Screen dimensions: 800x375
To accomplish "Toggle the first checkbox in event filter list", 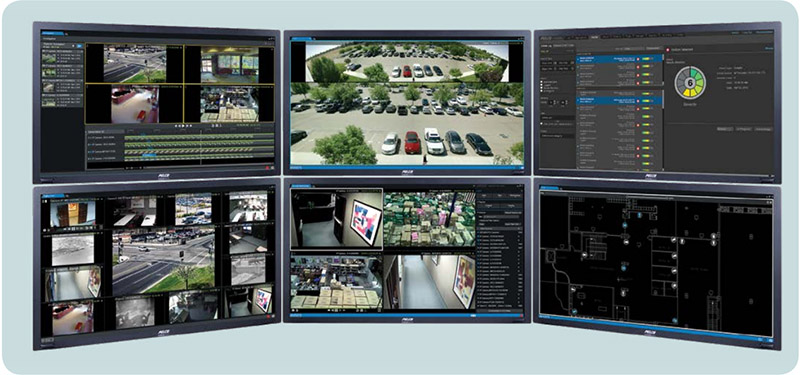I will pos(541,82).
